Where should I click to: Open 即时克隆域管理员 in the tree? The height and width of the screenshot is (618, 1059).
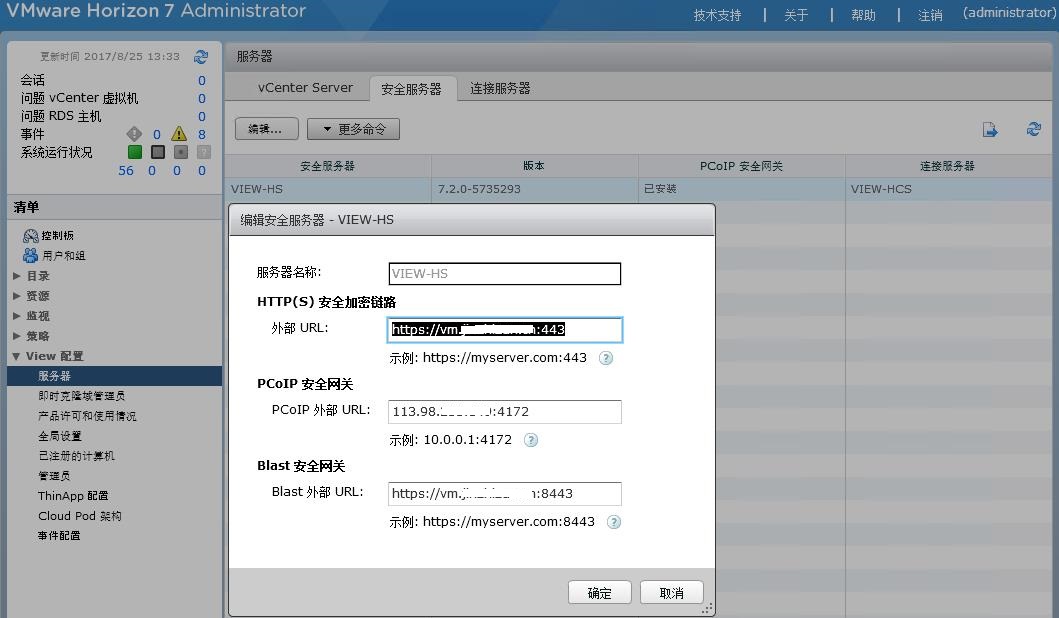81,396
